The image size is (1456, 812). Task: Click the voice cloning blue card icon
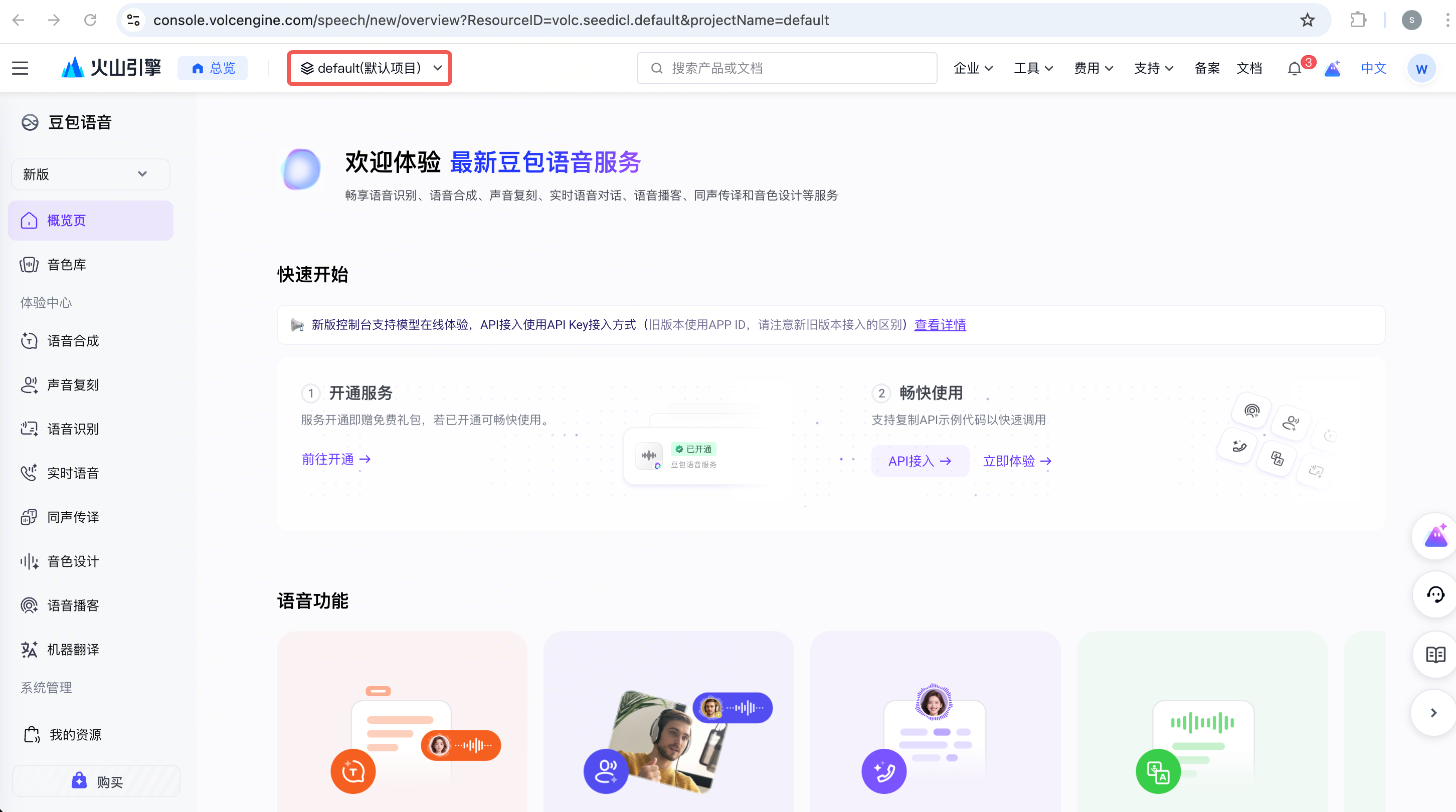pyautogui.click(x=606, y=771)
